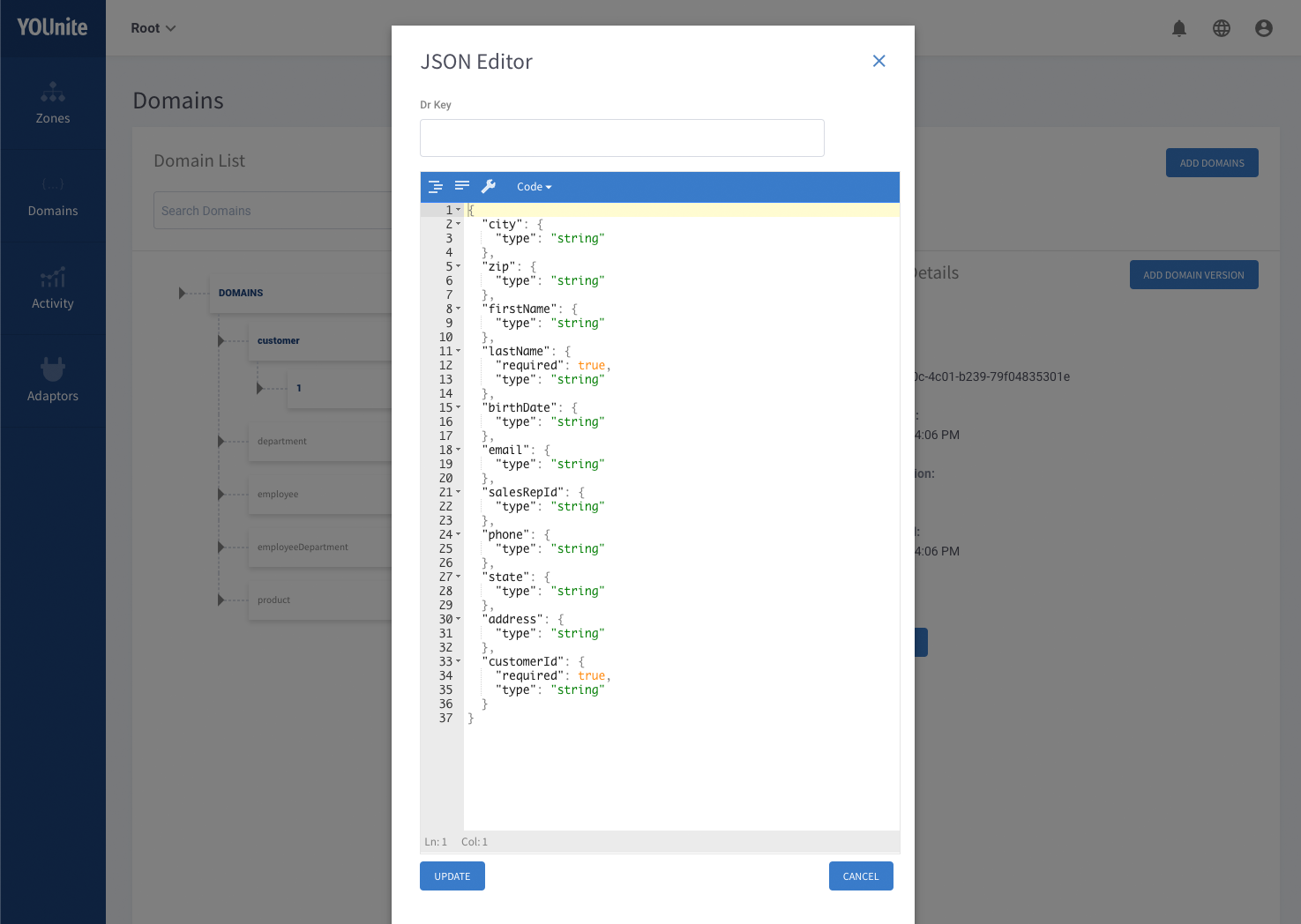Image resolution: width=1301 pixels, height=924 pixels.
Task: Close the JSON Editor dialog with X
Action: 879,61
